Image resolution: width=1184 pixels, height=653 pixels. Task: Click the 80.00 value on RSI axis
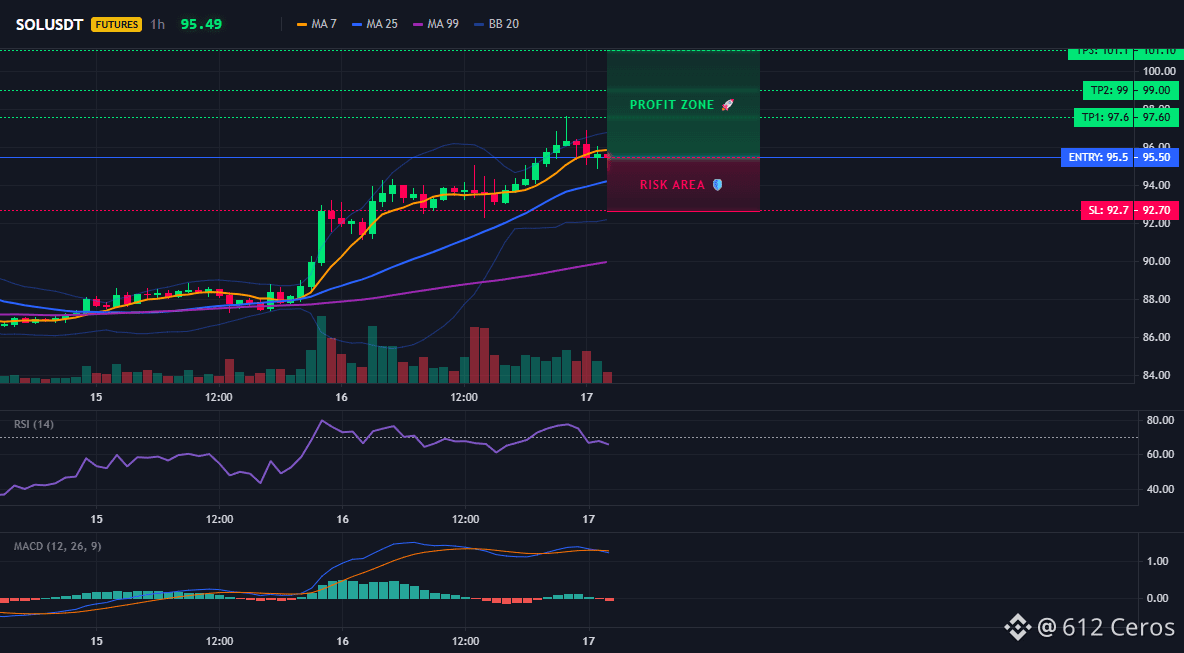1159,420
